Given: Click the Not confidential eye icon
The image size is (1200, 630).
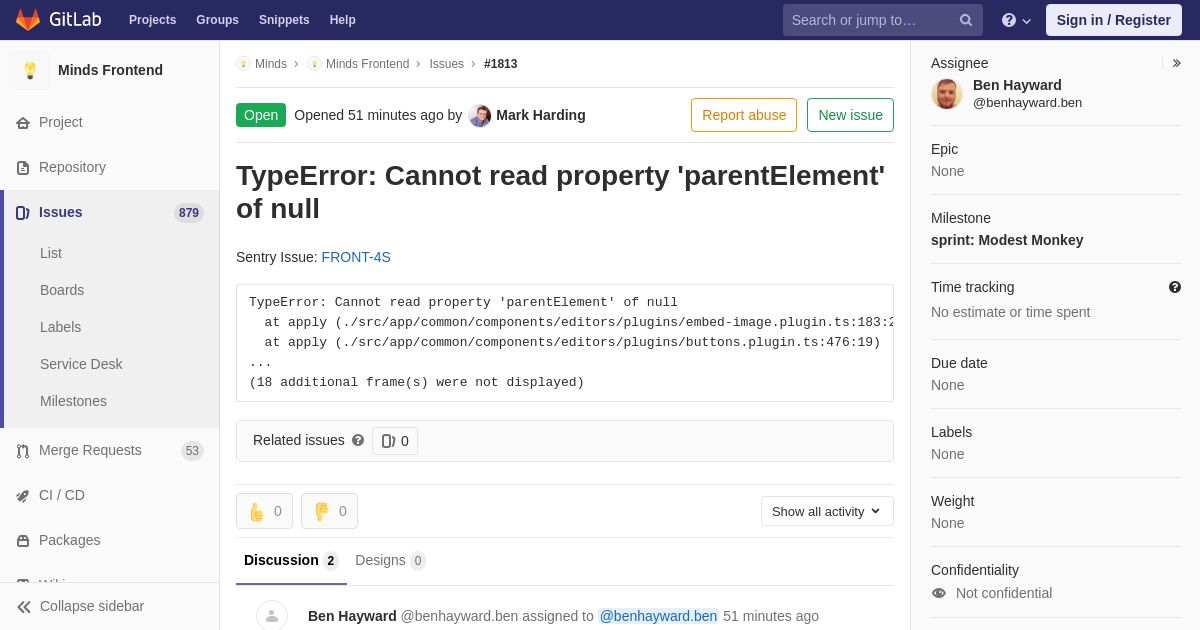Looking at the screenshot, I should pos(939,593).
